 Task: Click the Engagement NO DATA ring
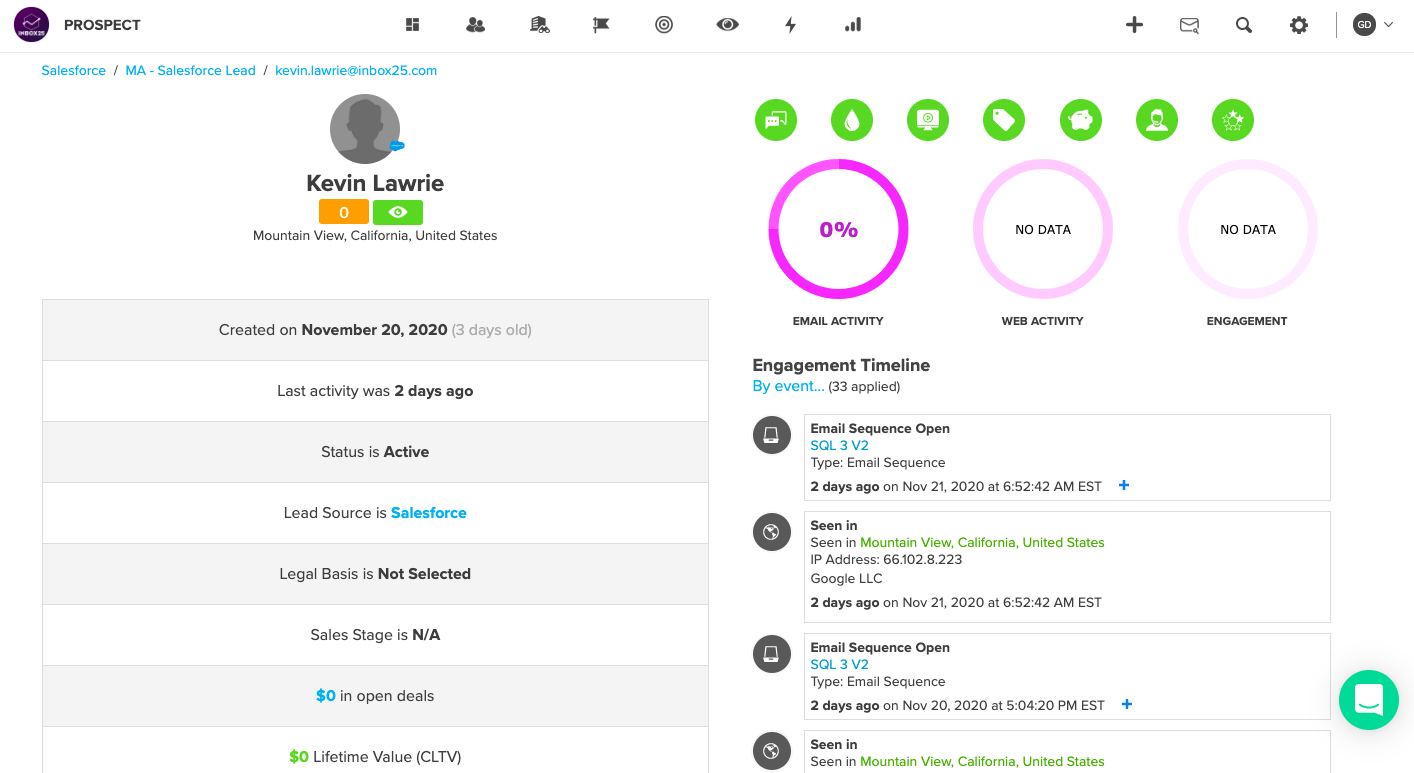pos(1248,229)
